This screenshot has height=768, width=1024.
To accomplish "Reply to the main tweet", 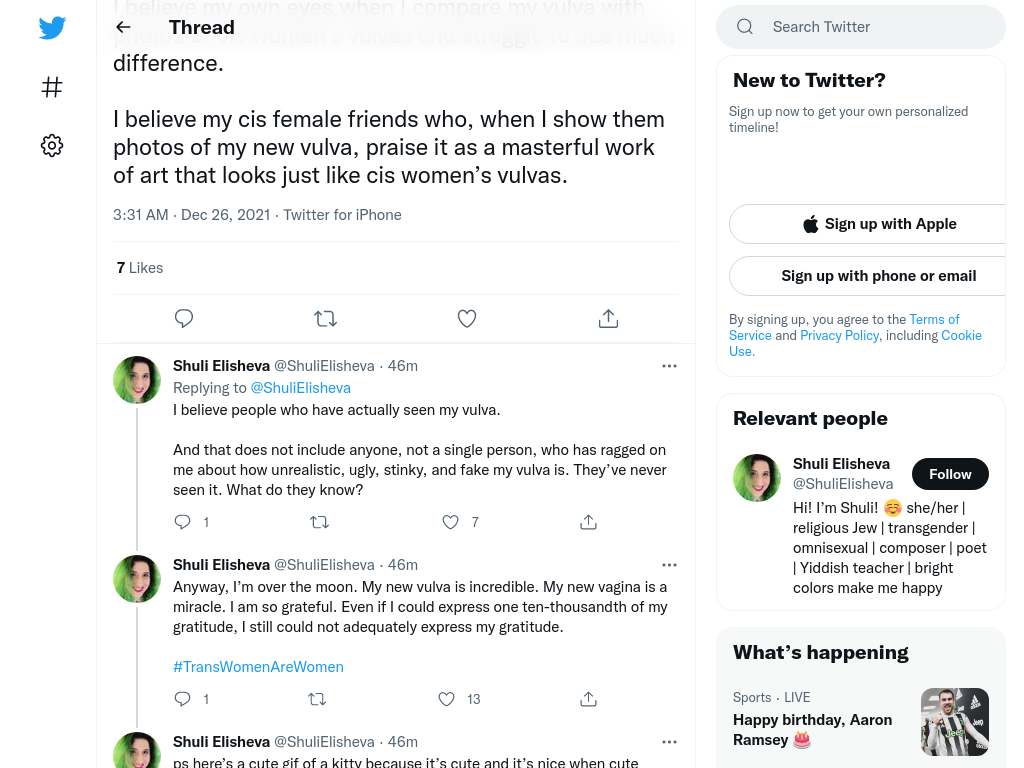I will tap(184, 318).
